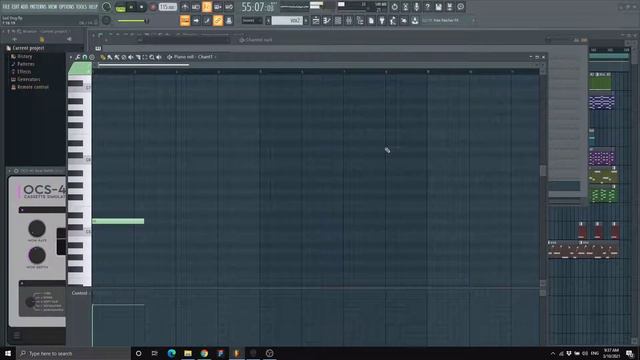Open the EDIT menu
The image size is (640, 360).
point(15,7)
